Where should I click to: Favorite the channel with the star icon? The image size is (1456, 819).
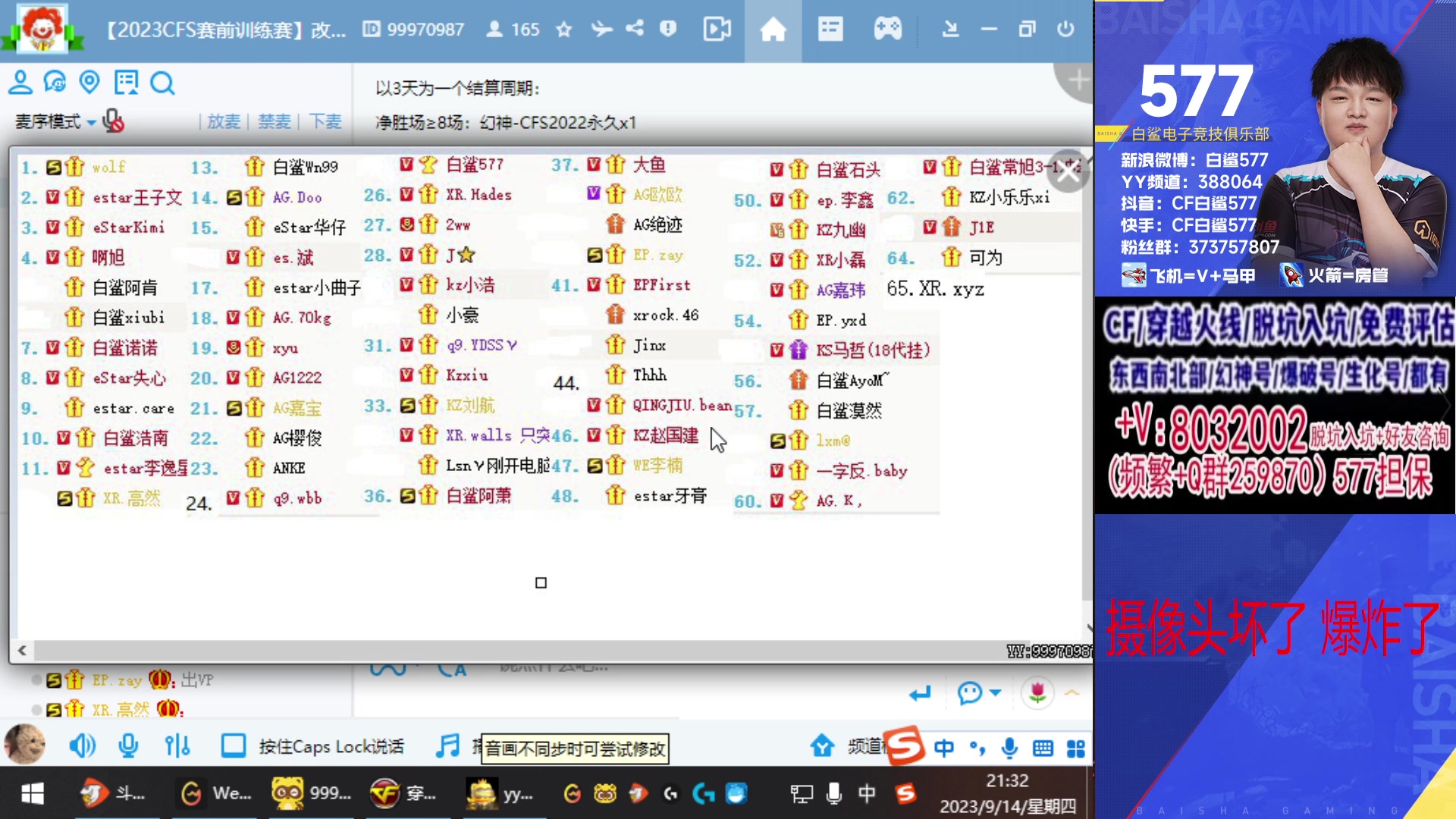click(x=563, y=30)
